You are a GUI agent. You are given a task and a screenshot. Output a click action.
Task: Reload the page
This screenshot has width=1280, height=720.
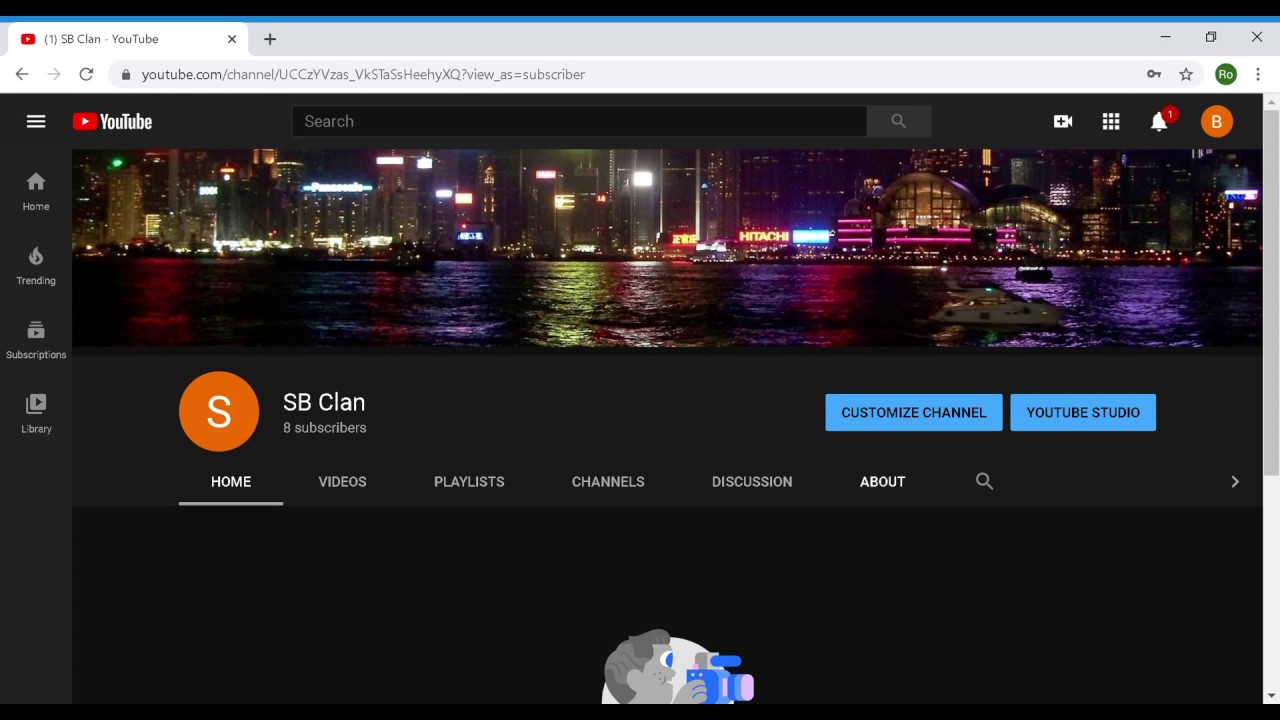pyautogui.click(x=86, y=74)
